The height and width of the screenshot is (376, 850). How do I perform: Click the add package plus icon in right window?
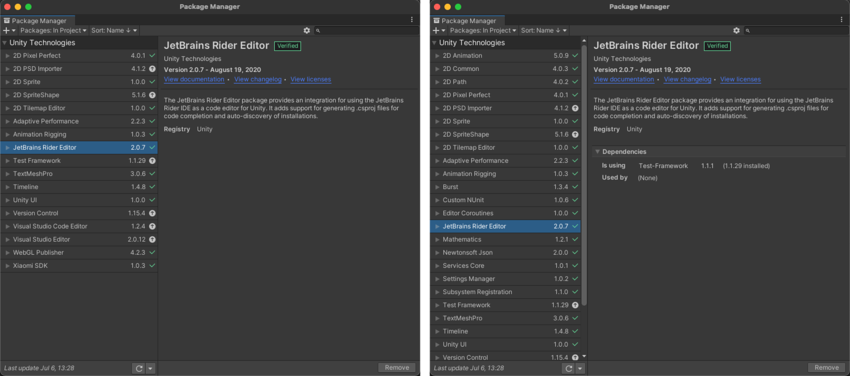tap(436, 31)
